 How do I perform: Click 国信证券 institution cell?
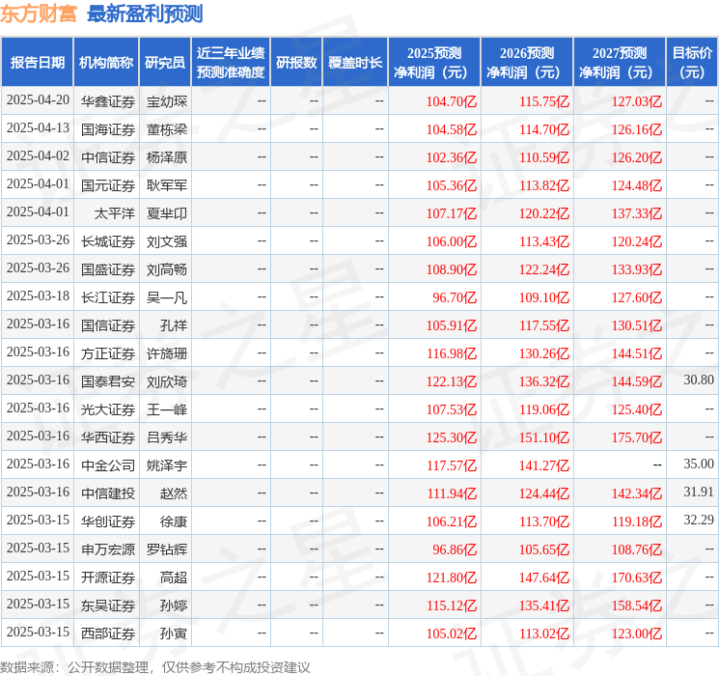tap(108, 325)
